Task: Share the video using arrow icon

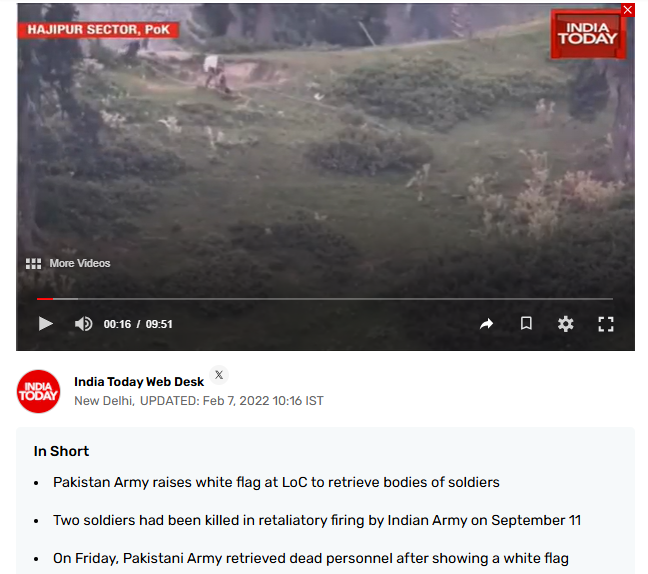Action: (486, 324)
